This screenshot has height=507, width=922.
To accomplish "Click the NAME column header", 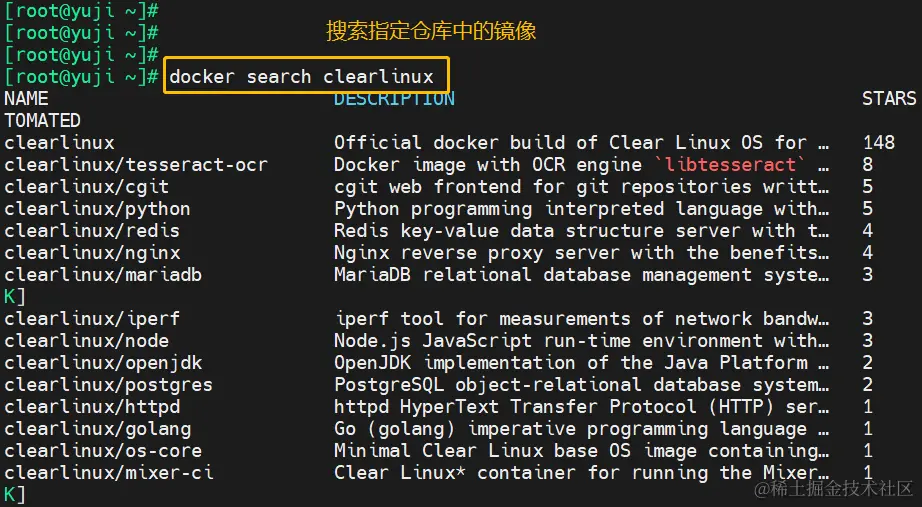I will coord(26,99).
